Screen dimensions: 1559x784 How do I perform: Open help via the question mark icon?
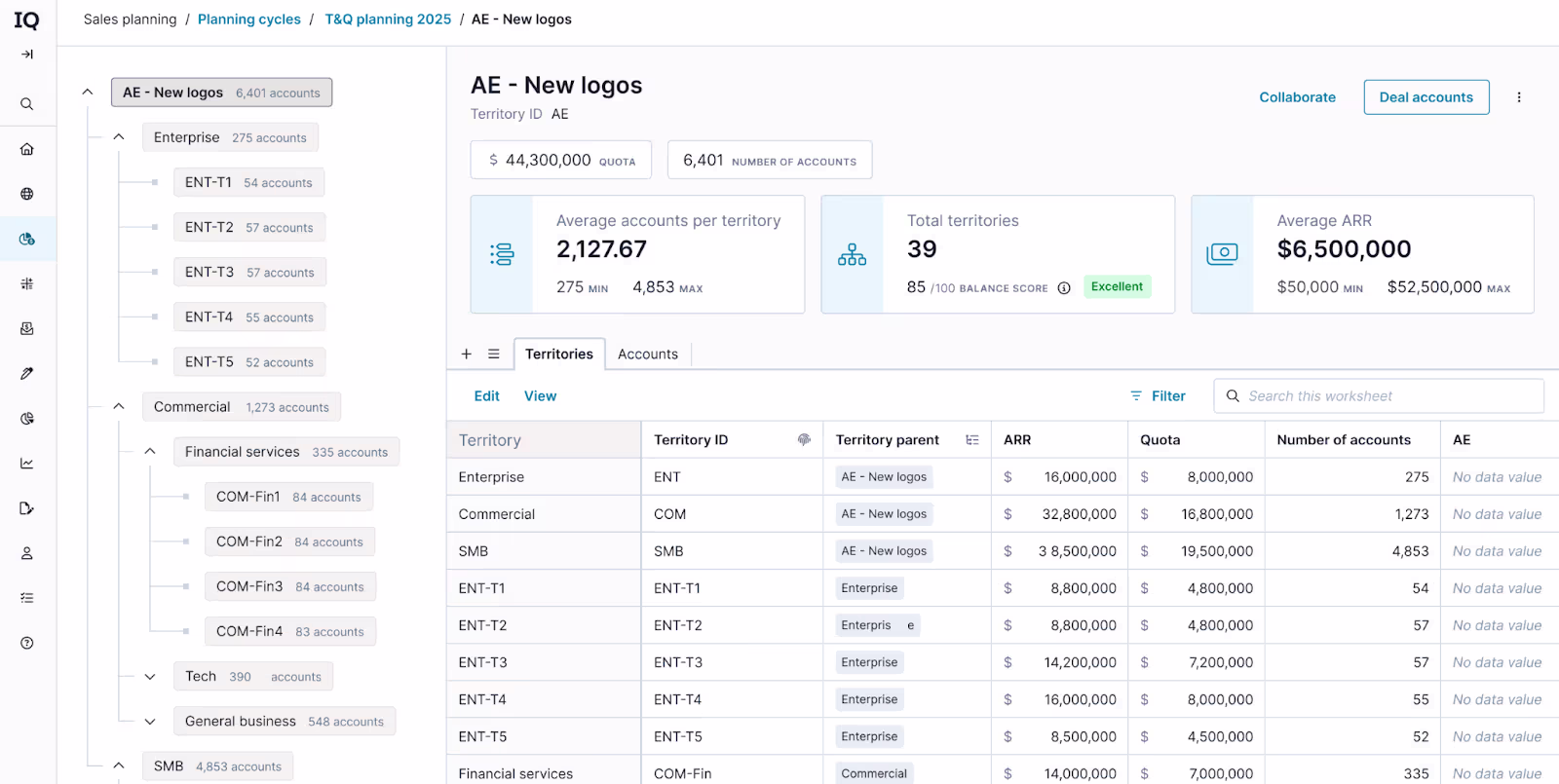[27, 643]
